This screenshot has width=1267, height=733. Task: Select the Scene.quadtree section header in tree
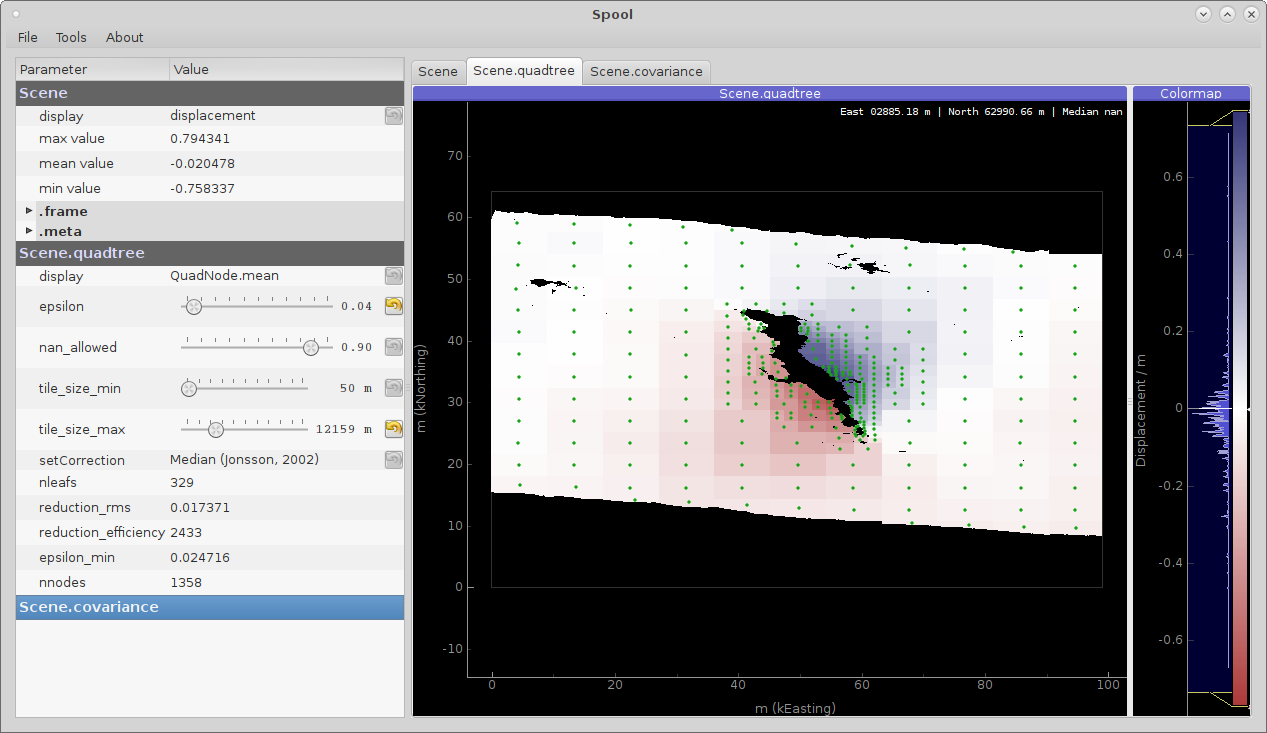click(x=210, y=253)
